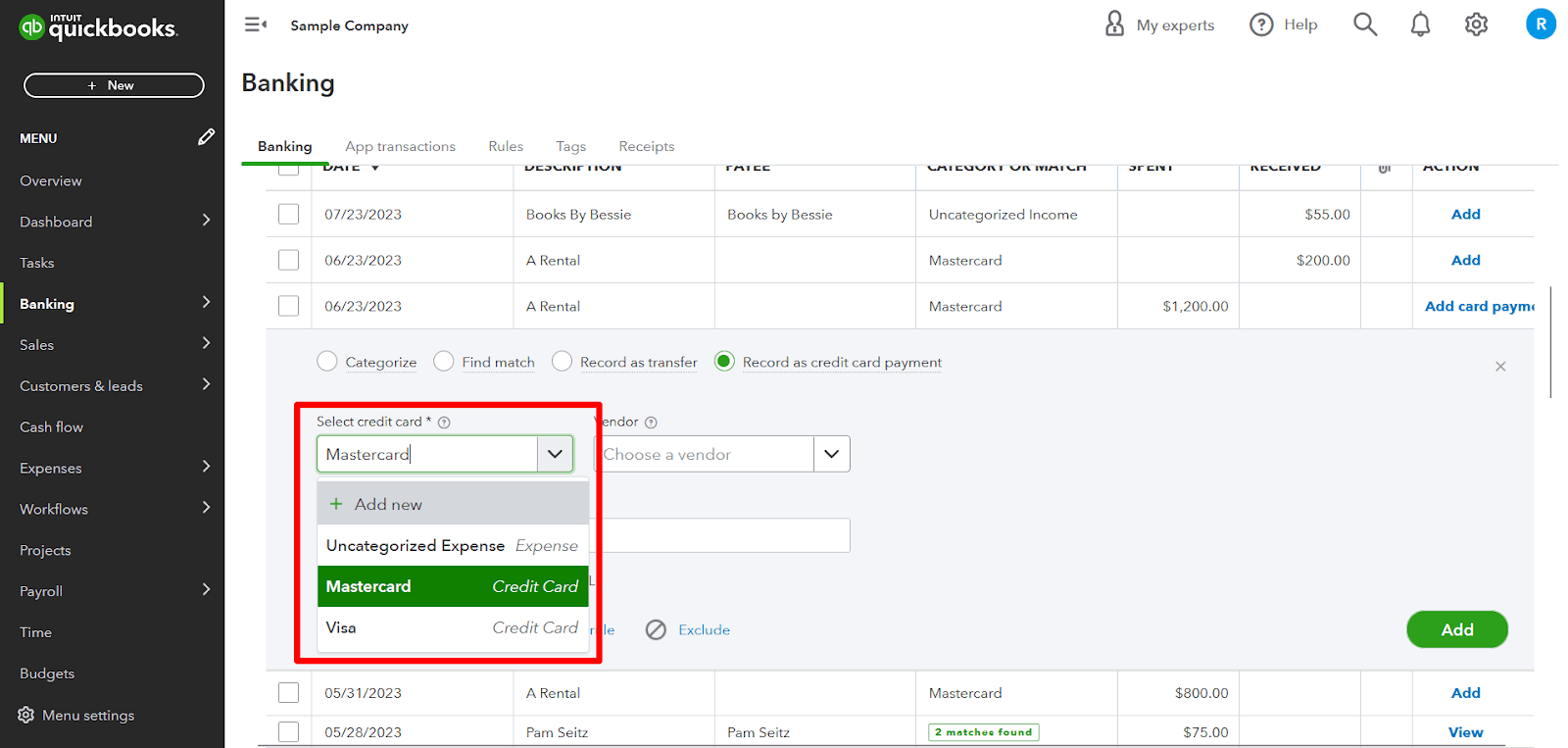The height and width of the screenshot is (748, 1568).
Task: Click the QuickBooks logo
Action: [98, 27]
